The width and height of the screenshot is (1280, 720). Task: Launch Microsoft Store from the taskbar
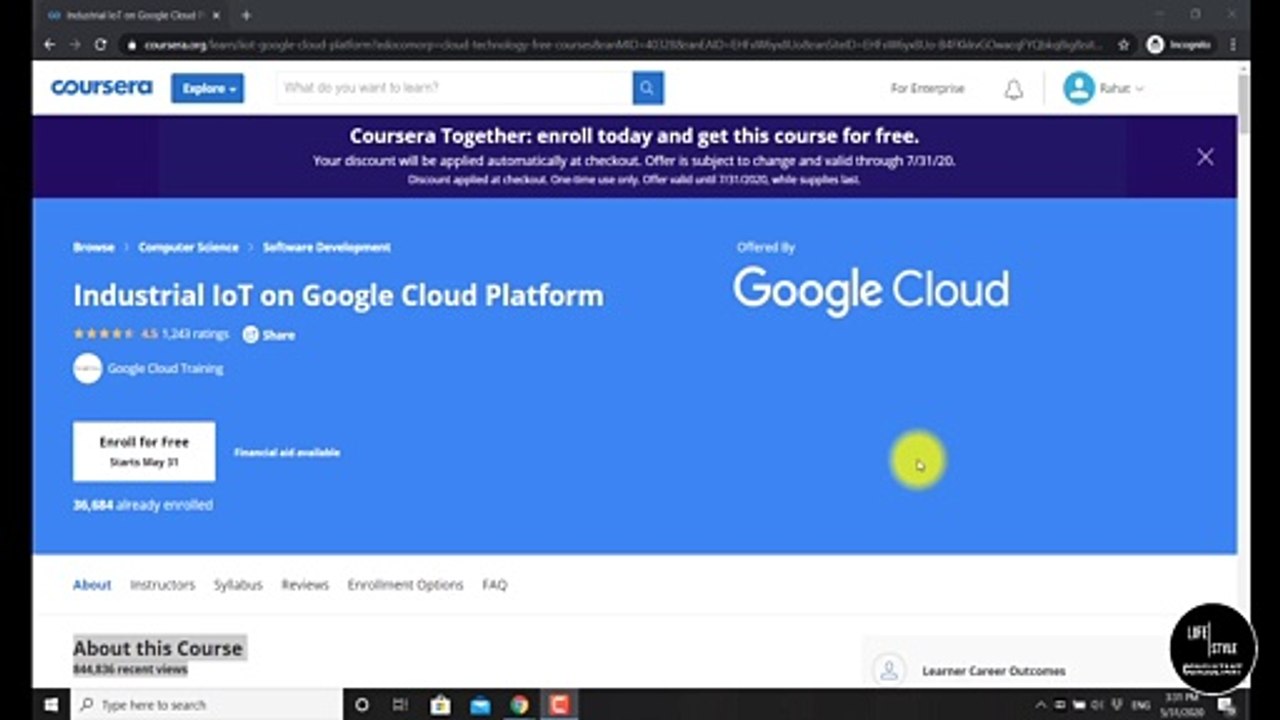click(x=440, y=705)
